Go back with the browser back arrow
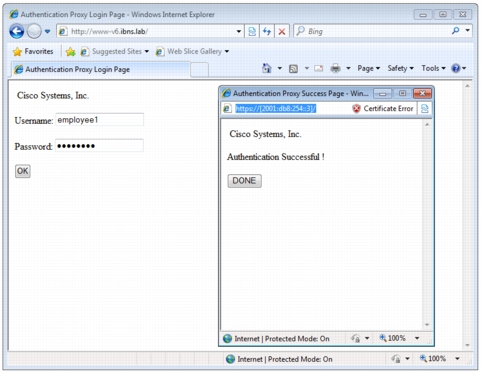The width and height of the screenshot is (482, 374). pos(17,32)
